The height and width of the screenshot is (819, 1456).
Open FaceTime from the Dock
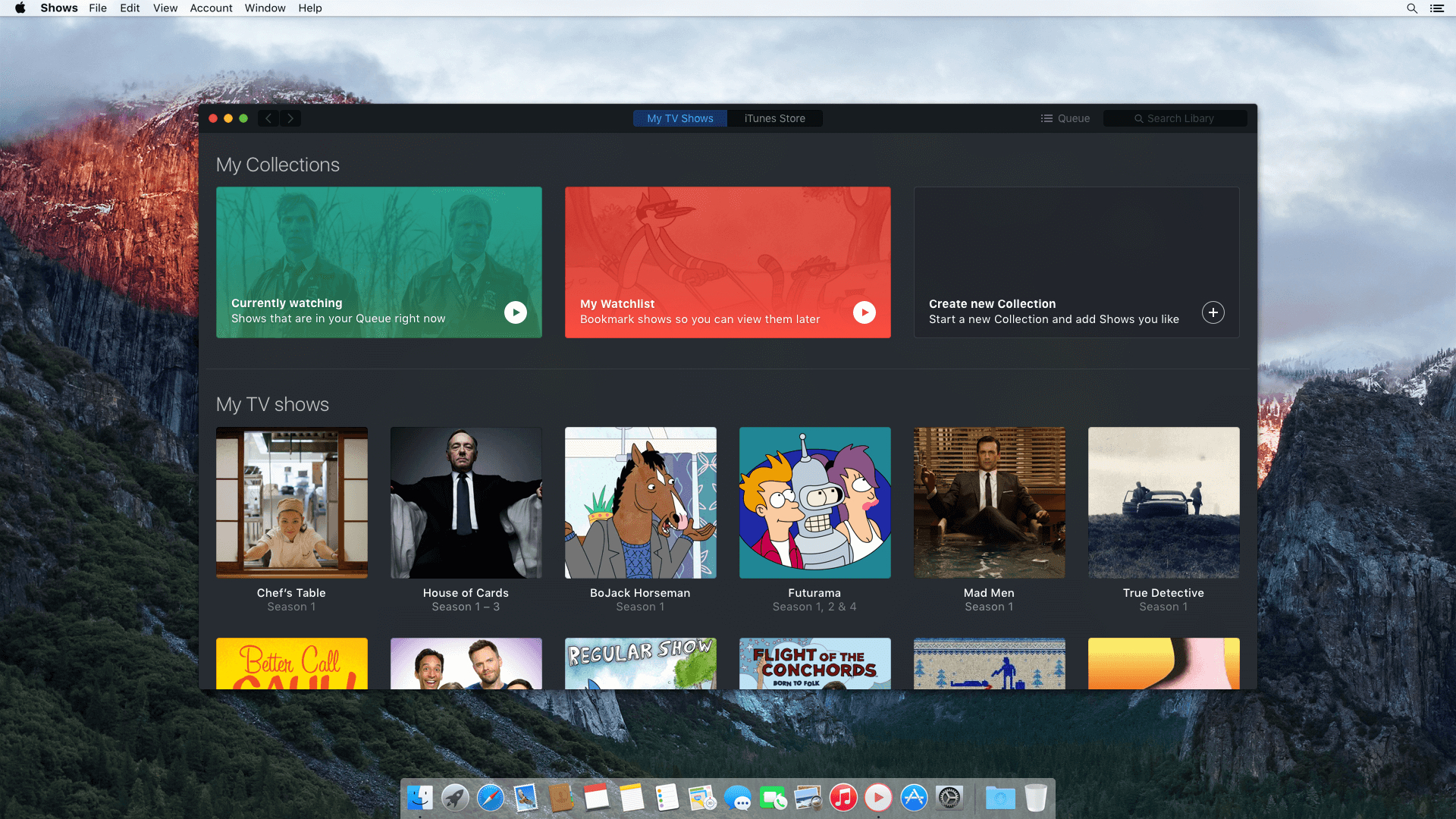(773, 798)
